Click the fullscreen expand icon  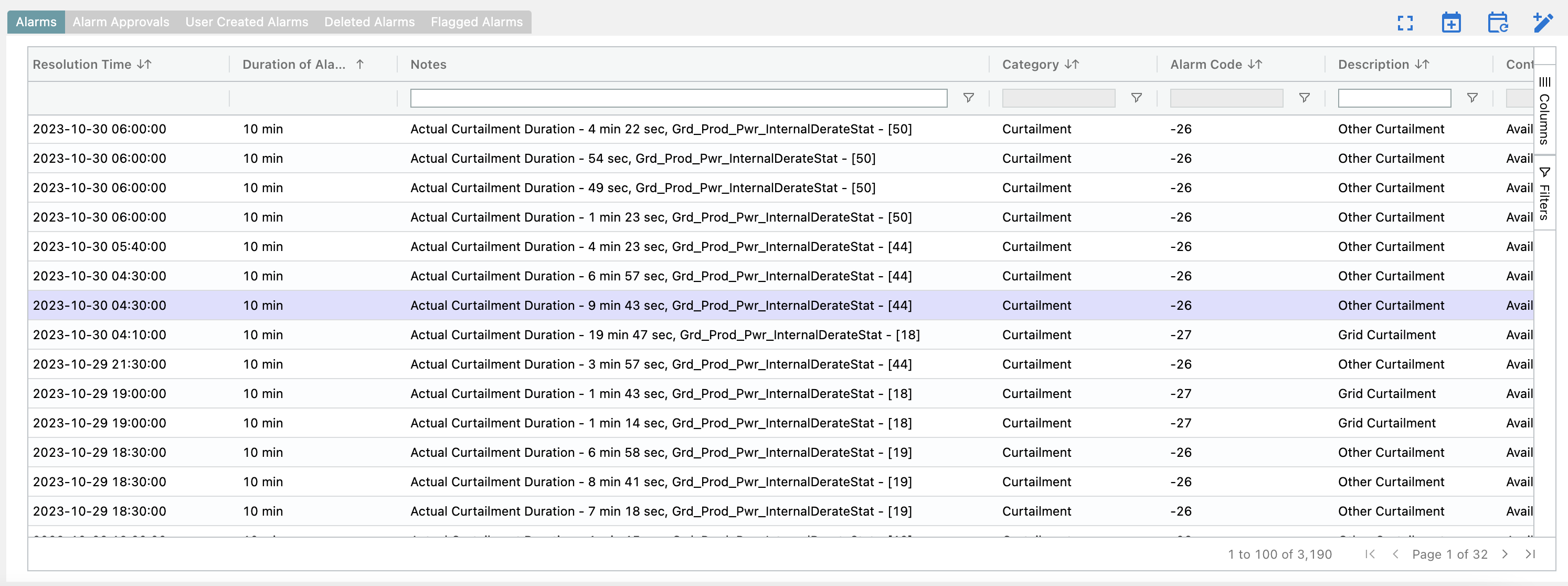tap(1405, 23)
